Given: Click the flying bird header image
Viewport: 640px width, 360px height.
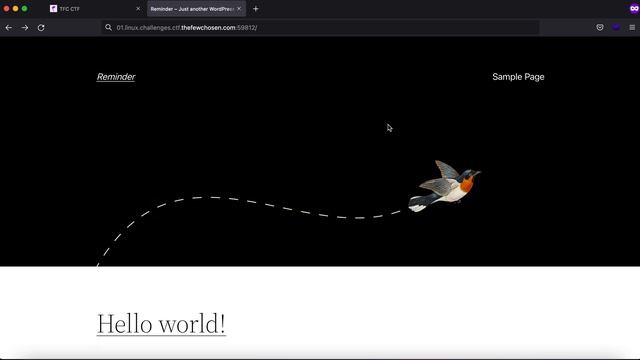Looking at the screenshot, I should 444,186.
